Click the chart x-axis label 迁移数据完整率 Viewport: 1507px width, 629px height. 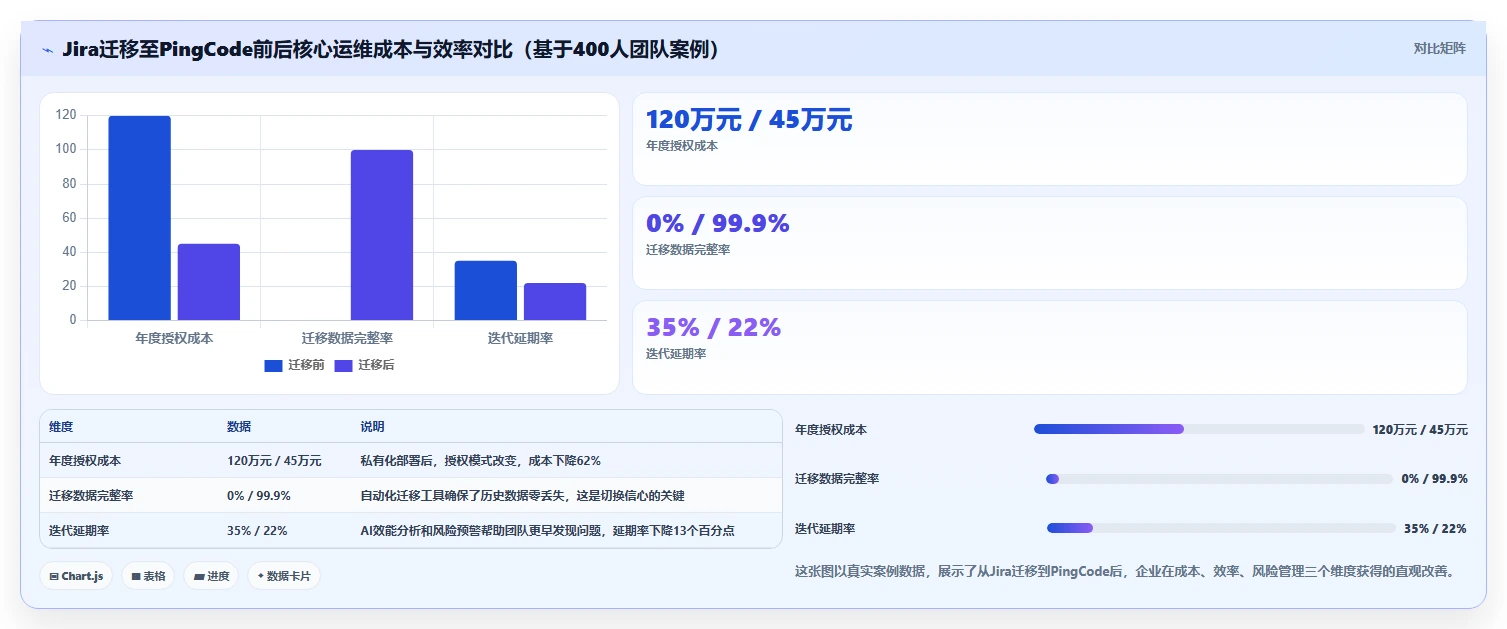click(x=347, y=338)
